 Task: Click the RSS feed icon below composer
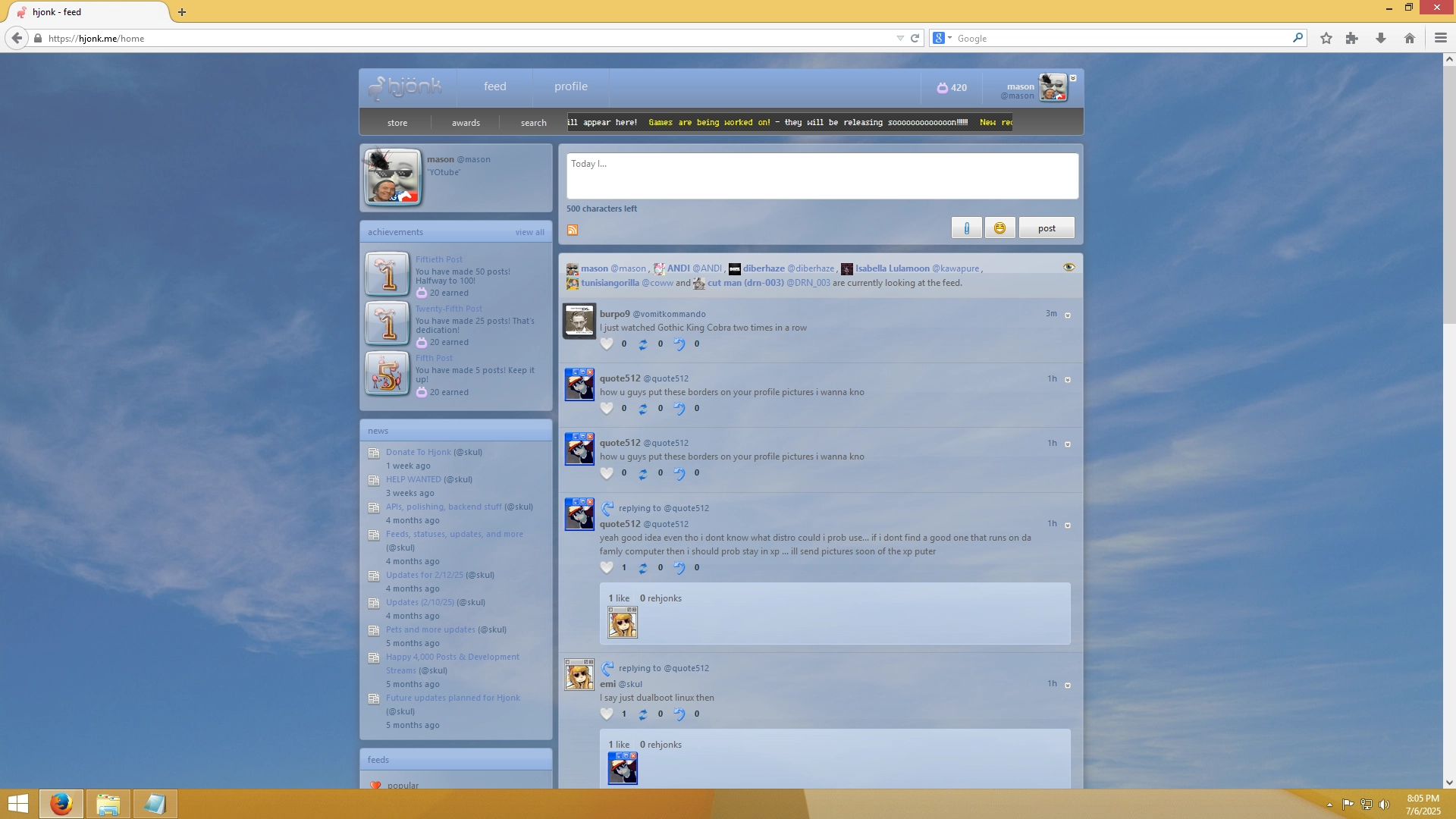point(573,230)
